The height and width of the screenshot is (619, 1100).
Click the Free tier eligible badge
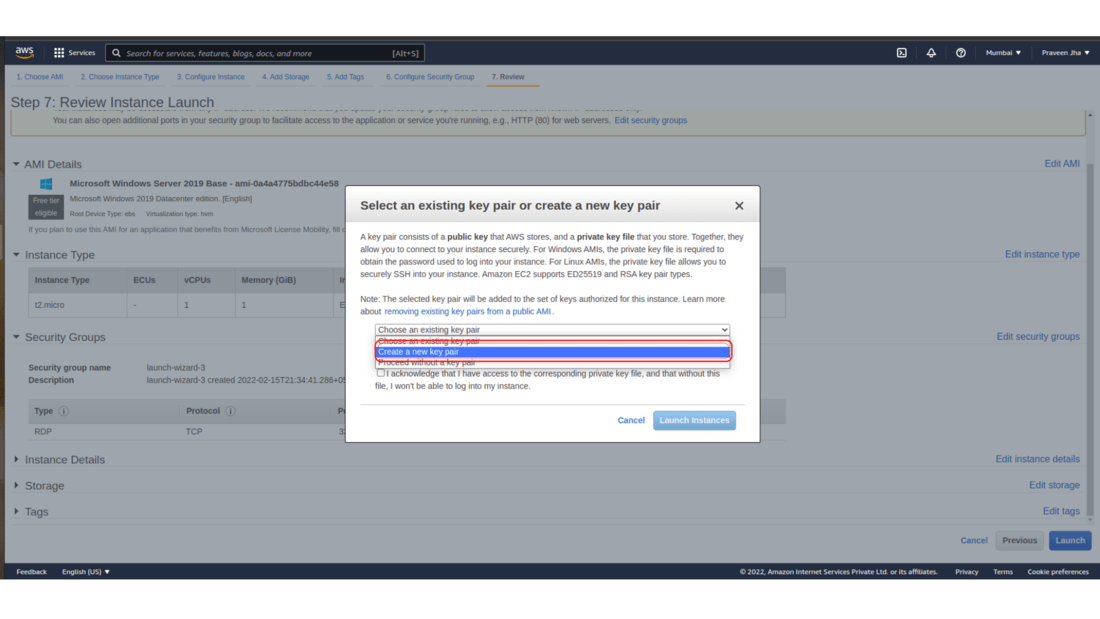pyautogui.click(x=46, y=207)
